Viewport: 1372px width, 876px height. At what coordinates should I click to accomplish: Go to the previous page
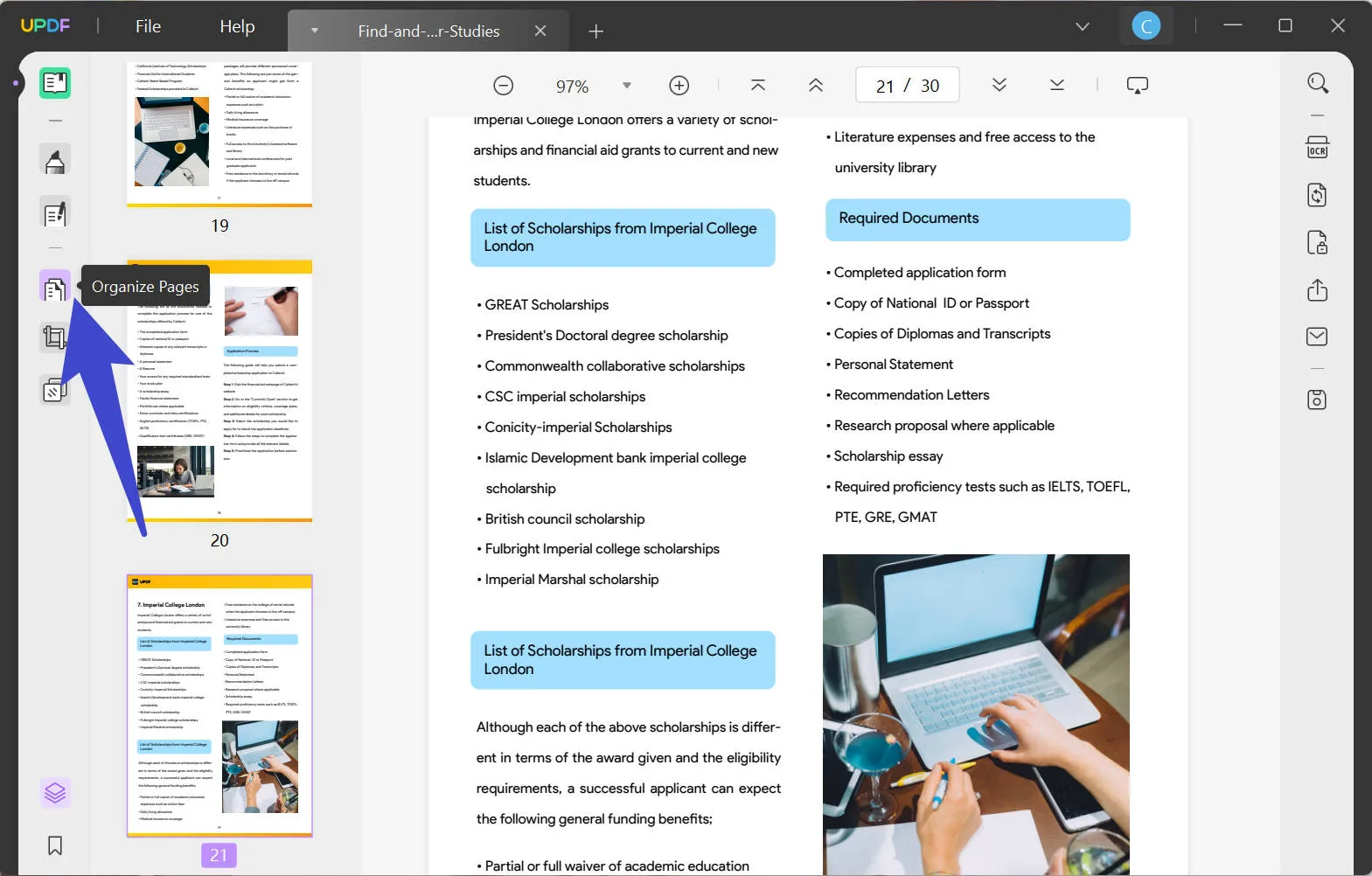(x=816, y=85)
